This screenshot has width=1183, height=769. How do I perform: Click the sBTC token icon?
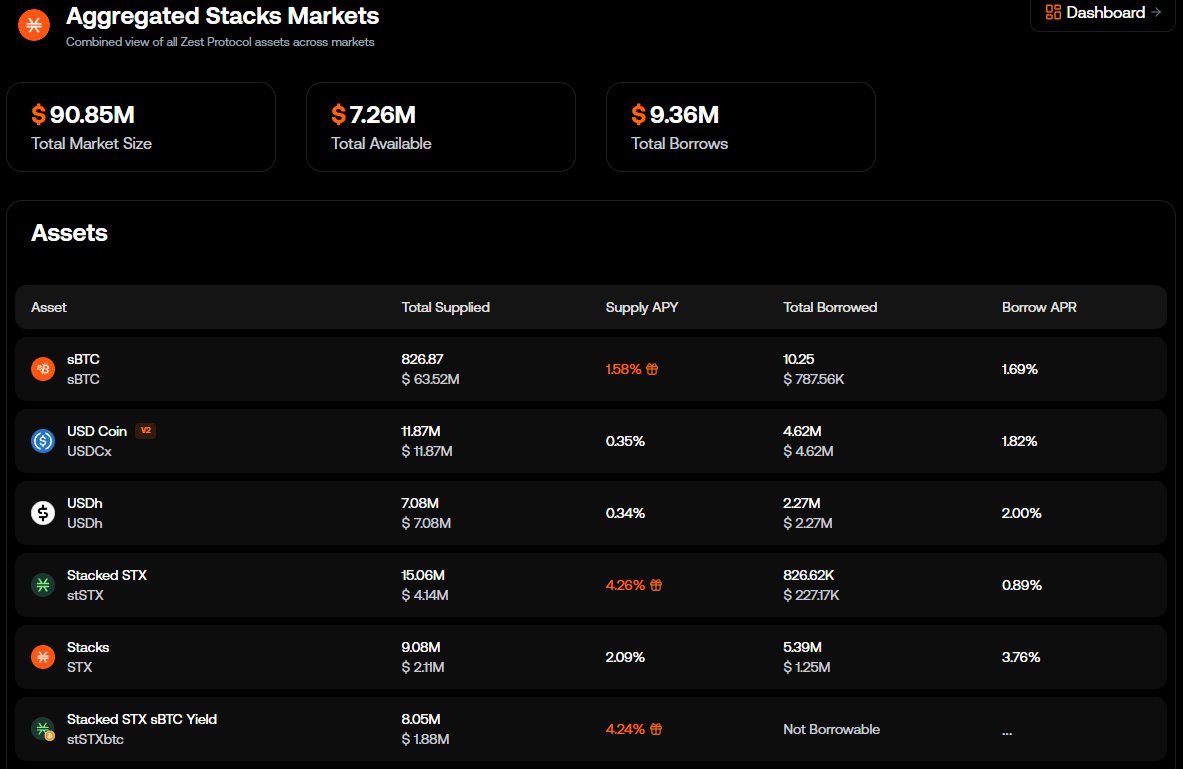click(x=43, y=369)
